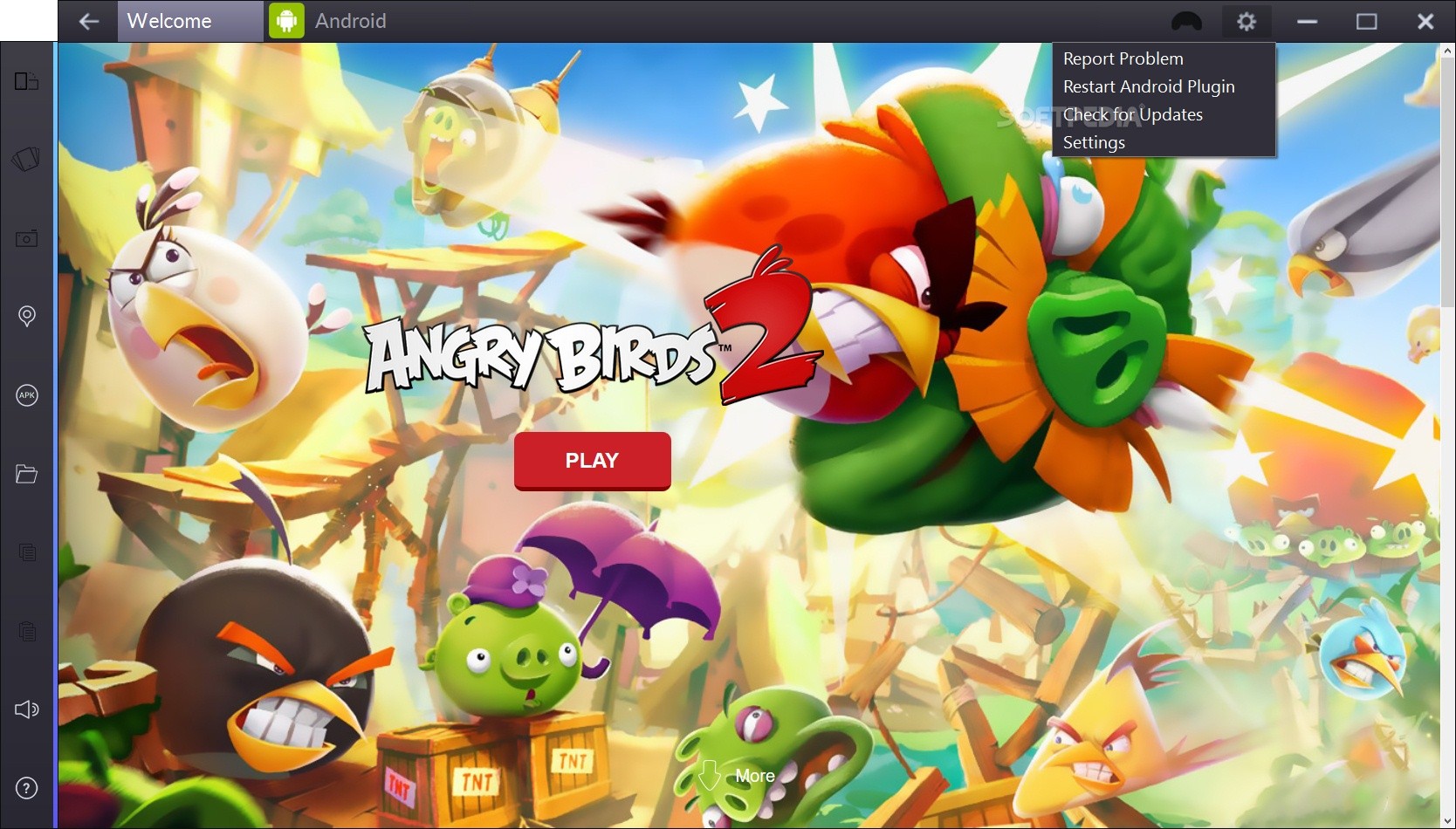Click the scrollbar up arrow
1456x829 pixels.
pos(1447,51)
